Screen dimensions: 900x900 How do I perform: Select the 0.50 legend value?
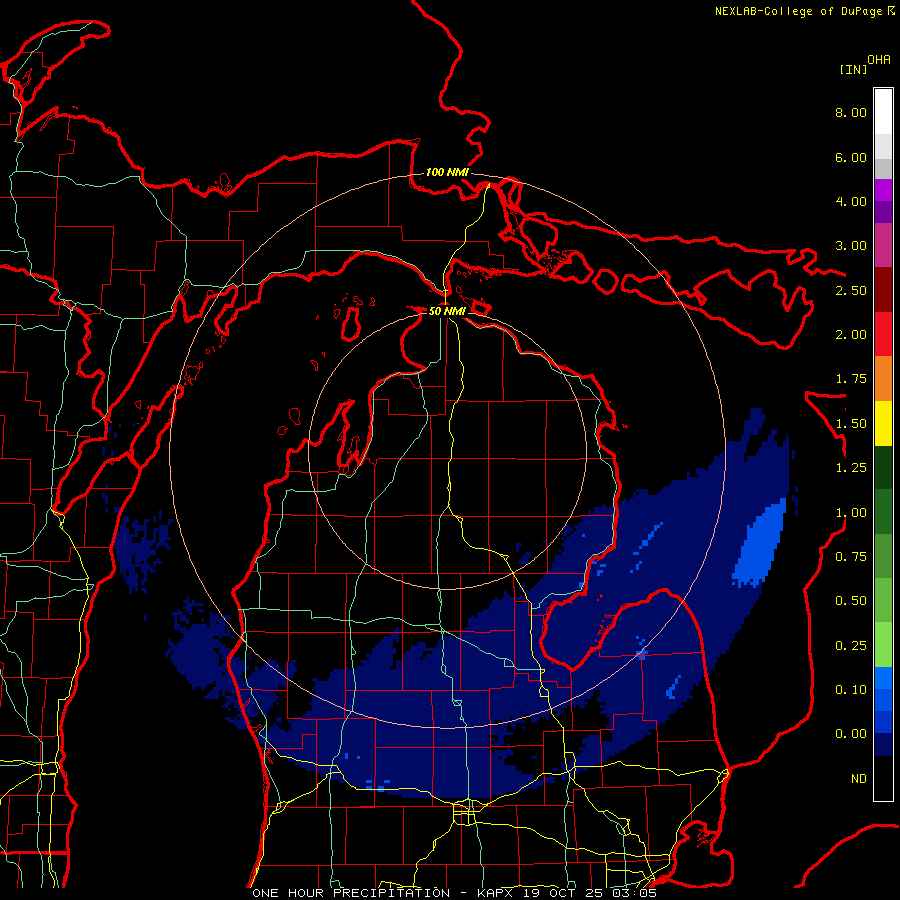[x=851, y=601]
